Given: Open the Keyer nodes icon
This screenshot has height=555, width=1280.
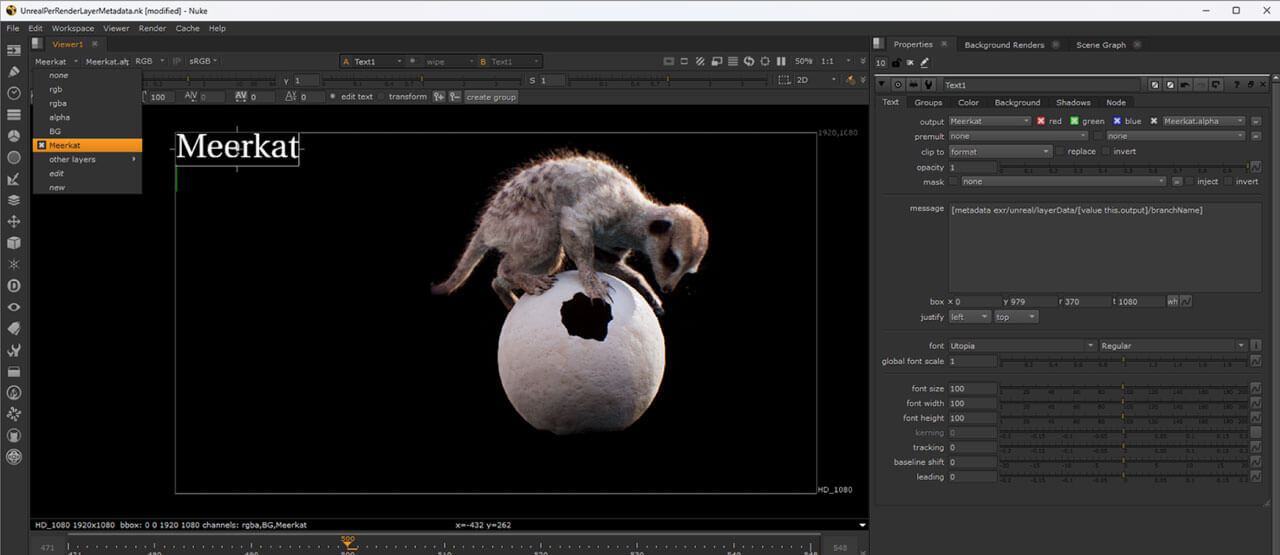Looking at the screenshot, I should pos(14,178).
